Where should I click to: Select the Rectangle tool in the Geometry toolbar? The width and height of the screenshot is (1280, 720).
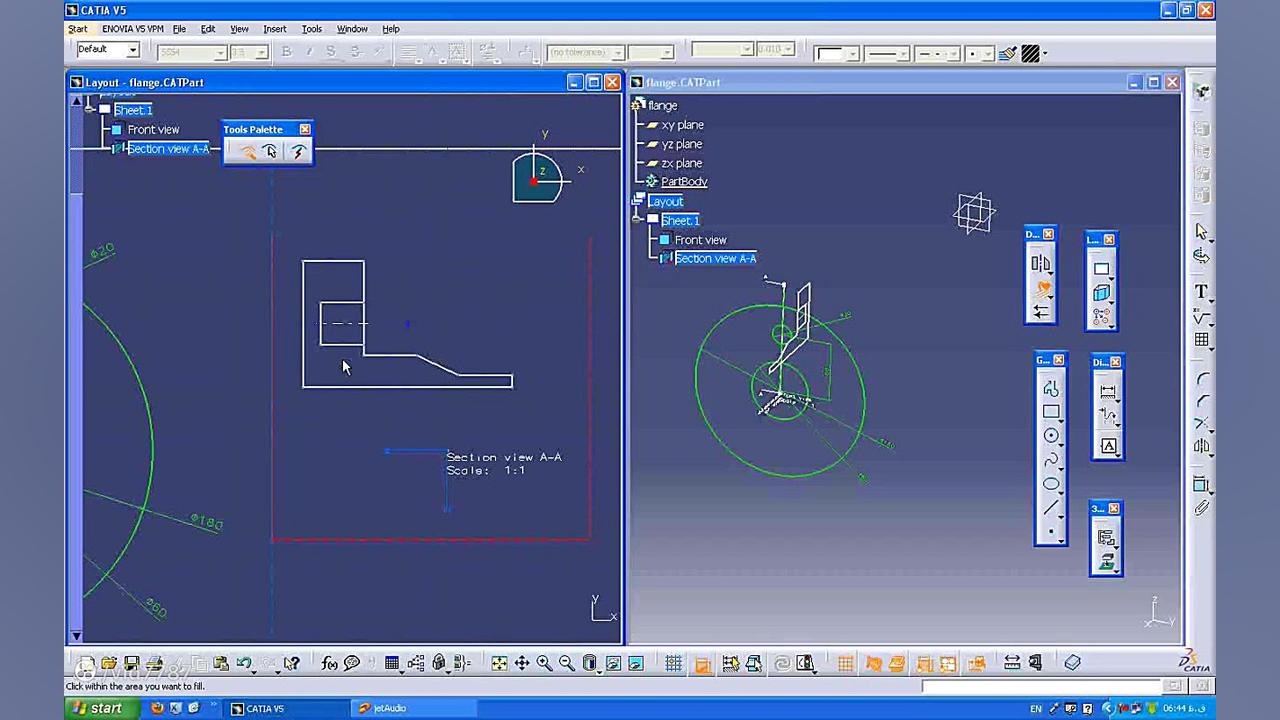pyautogui.click(x=1051, y=411)
